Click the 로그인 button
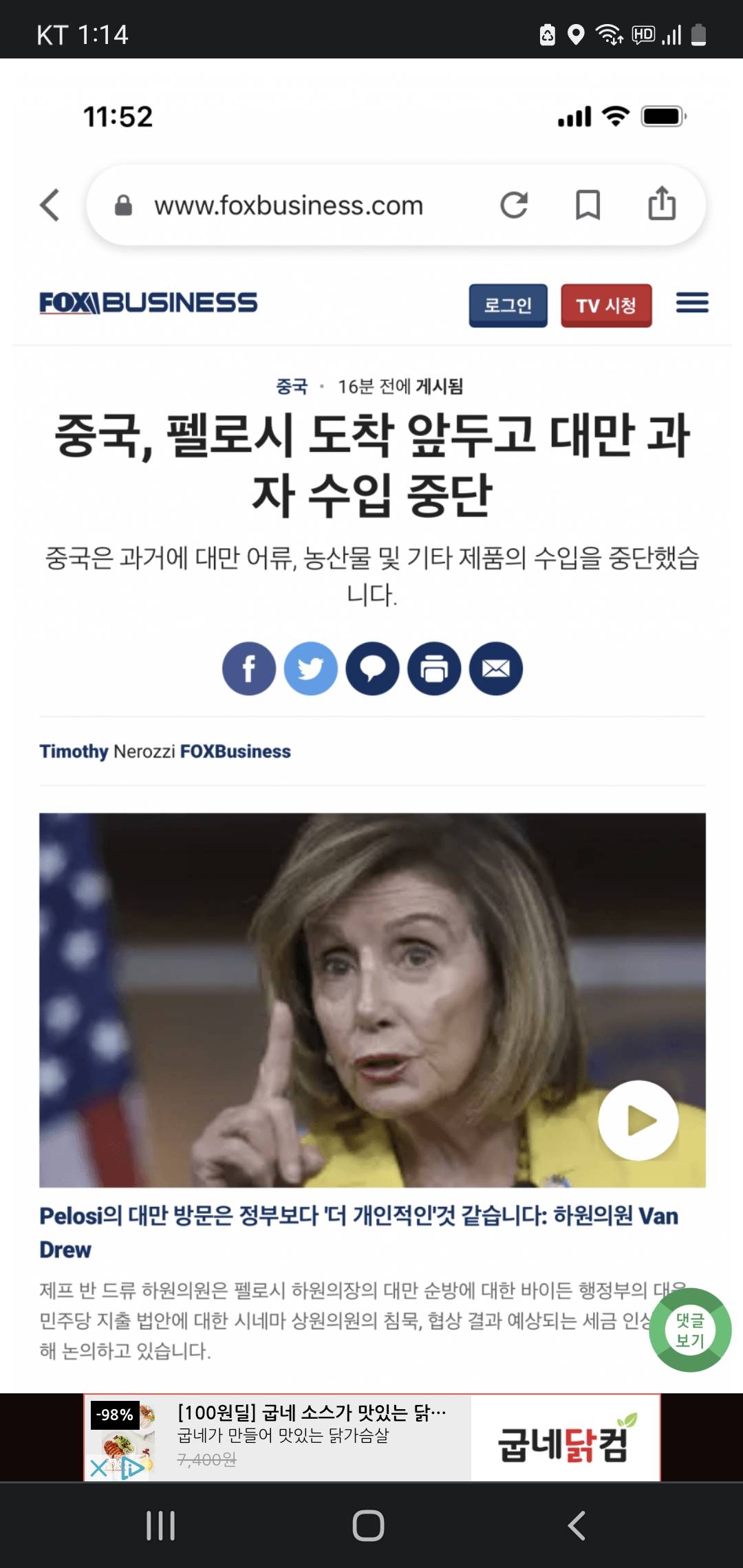This screenshot has height=1568, width=743. [508, 305]
